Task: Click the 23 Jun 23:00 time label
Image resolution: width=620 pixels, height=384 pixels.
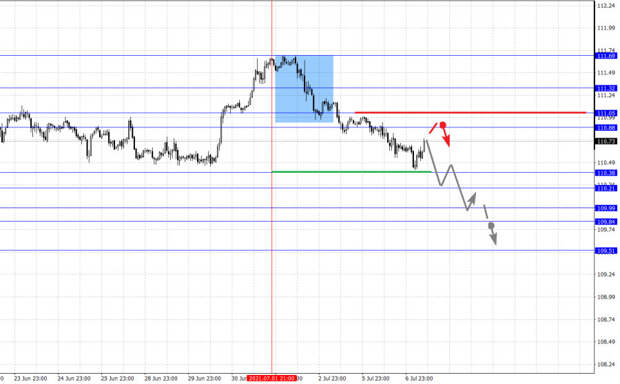Action: [x=30, y=378]
